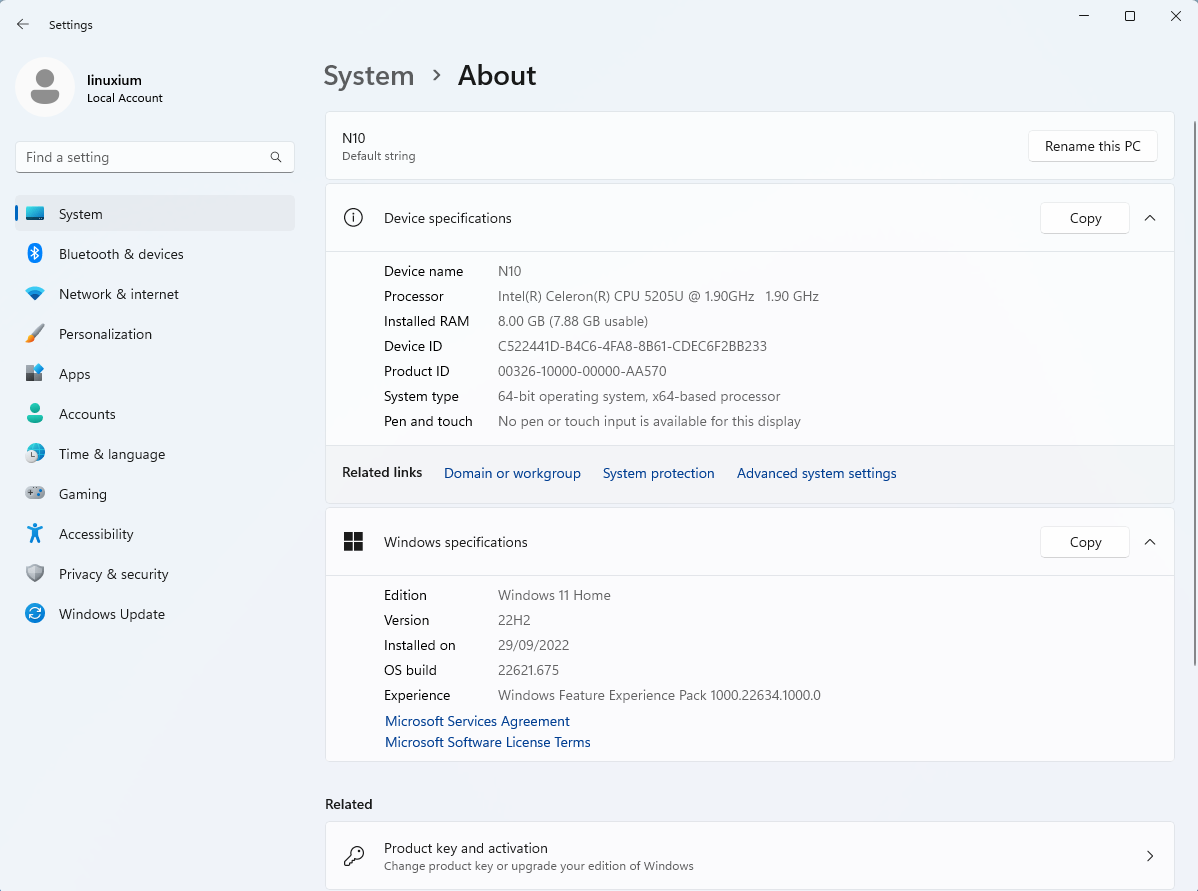Image resolution: width=1198 pixels, height=891 pixels.
Task: Navigate to Accounts settings
Action: 155,414
